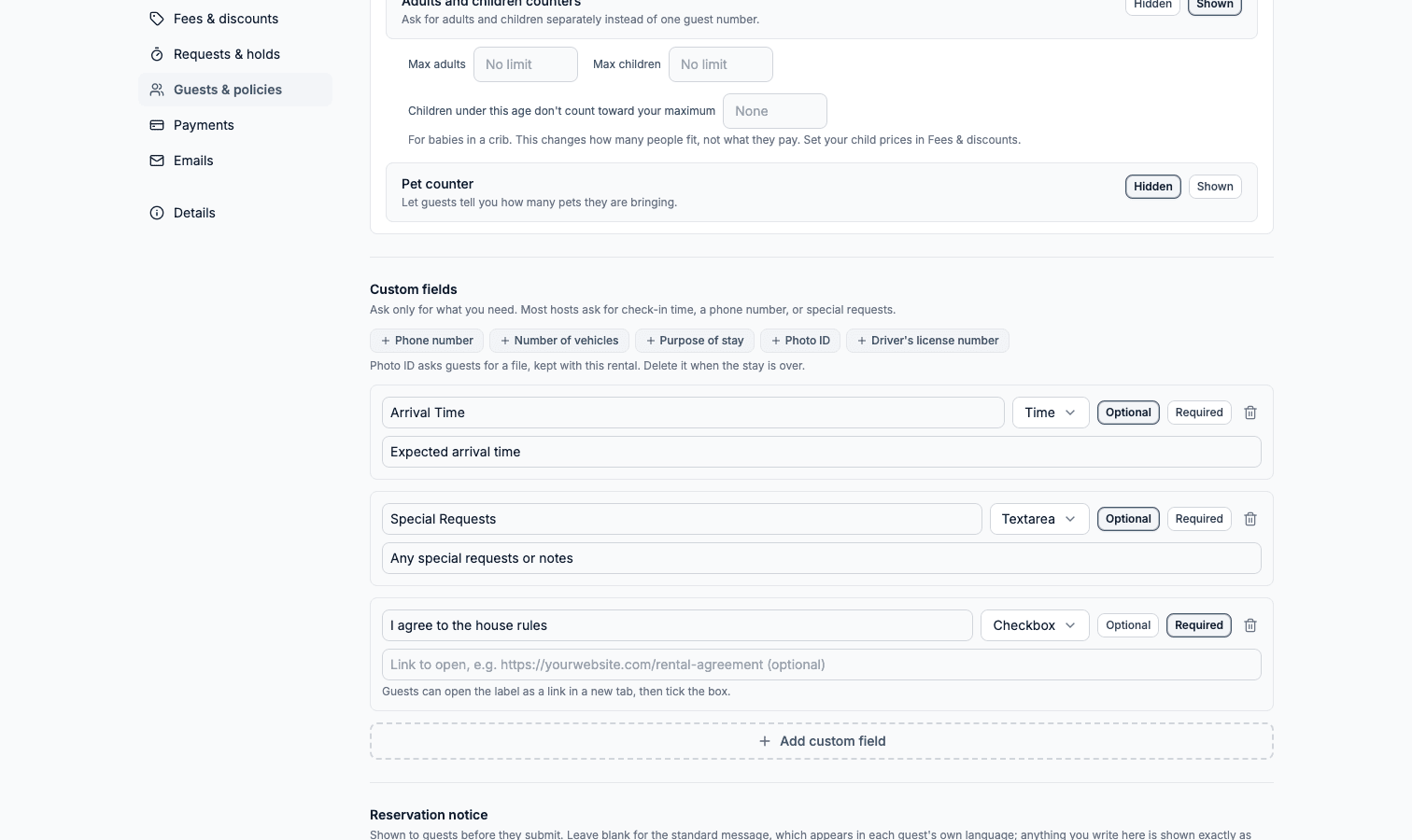Mark Arrival Time field as Required
The width and height of the screenshot is (1412, 840).
pos(1199,413)
